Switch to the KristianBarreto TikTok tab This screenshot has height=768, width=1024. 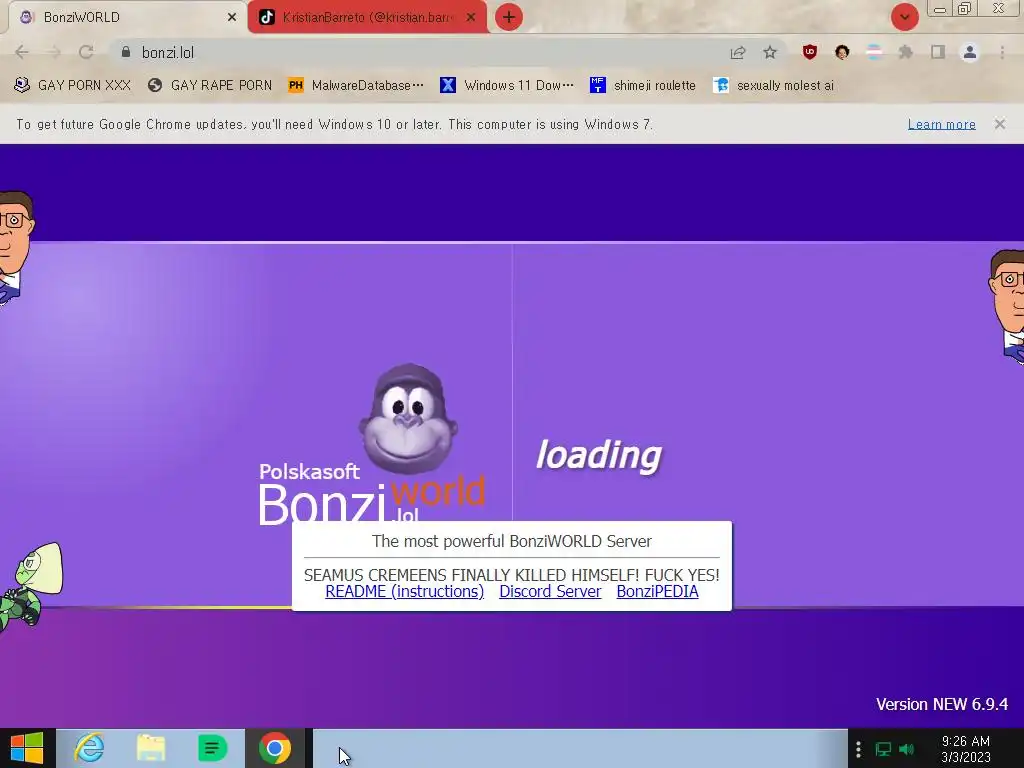point(367,18)
